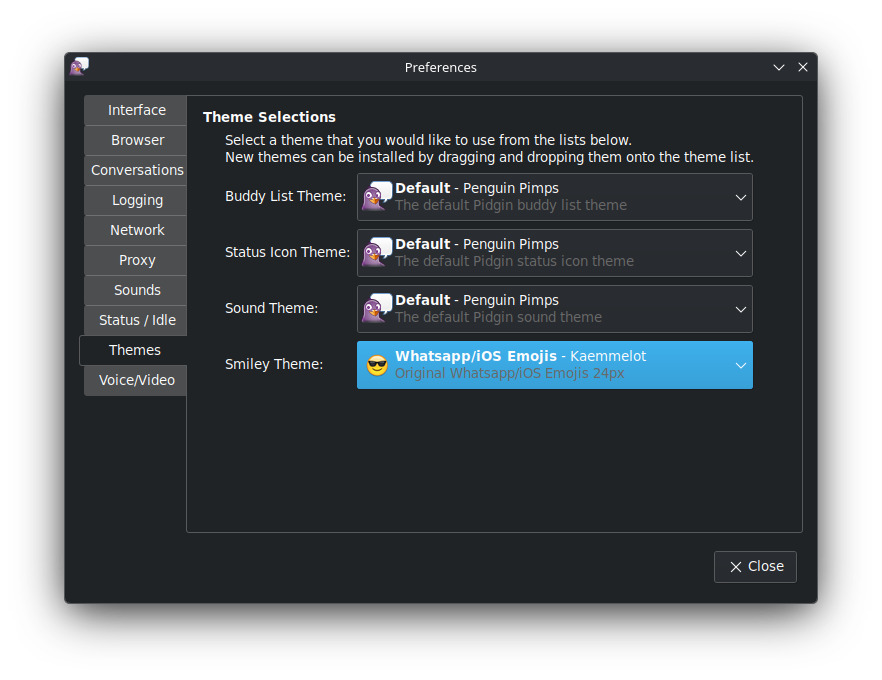The image size is (882, 680).
Task: Click the Themes tab
Action: pos(133,350)
